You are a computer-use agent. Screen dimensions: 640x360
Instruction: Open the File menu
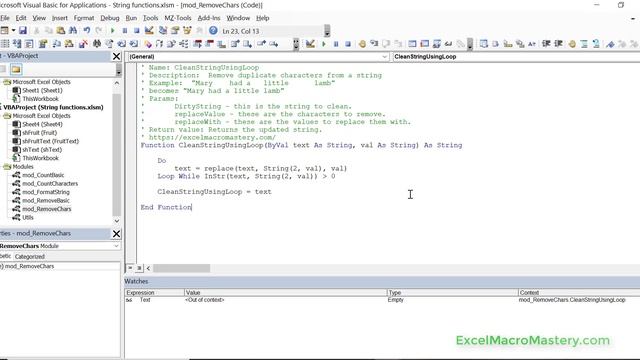[5, 18]
